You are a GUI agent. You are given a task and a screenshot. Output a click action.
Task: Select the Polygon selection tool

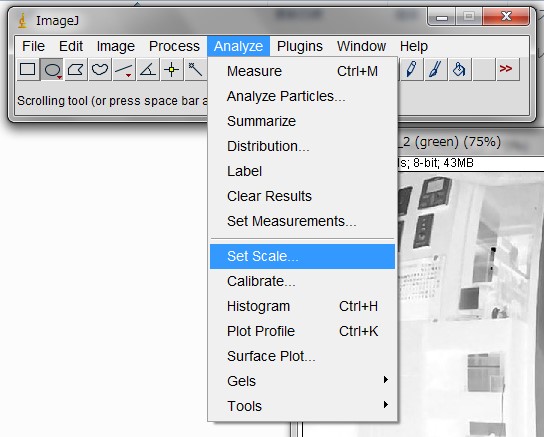coord(76,69)
